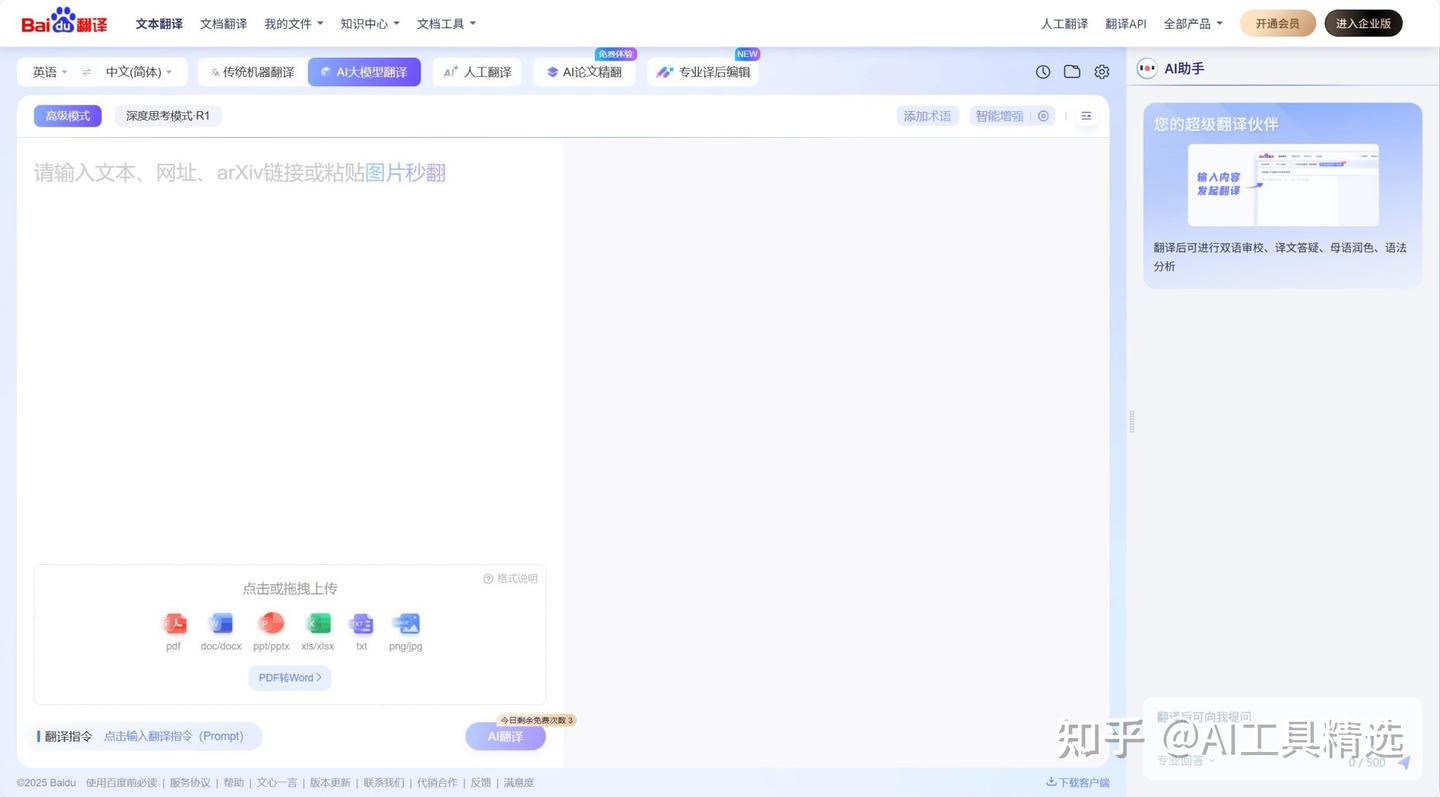Click the Baidu Translate logo
1440x797 pixels.
[65, 21]
